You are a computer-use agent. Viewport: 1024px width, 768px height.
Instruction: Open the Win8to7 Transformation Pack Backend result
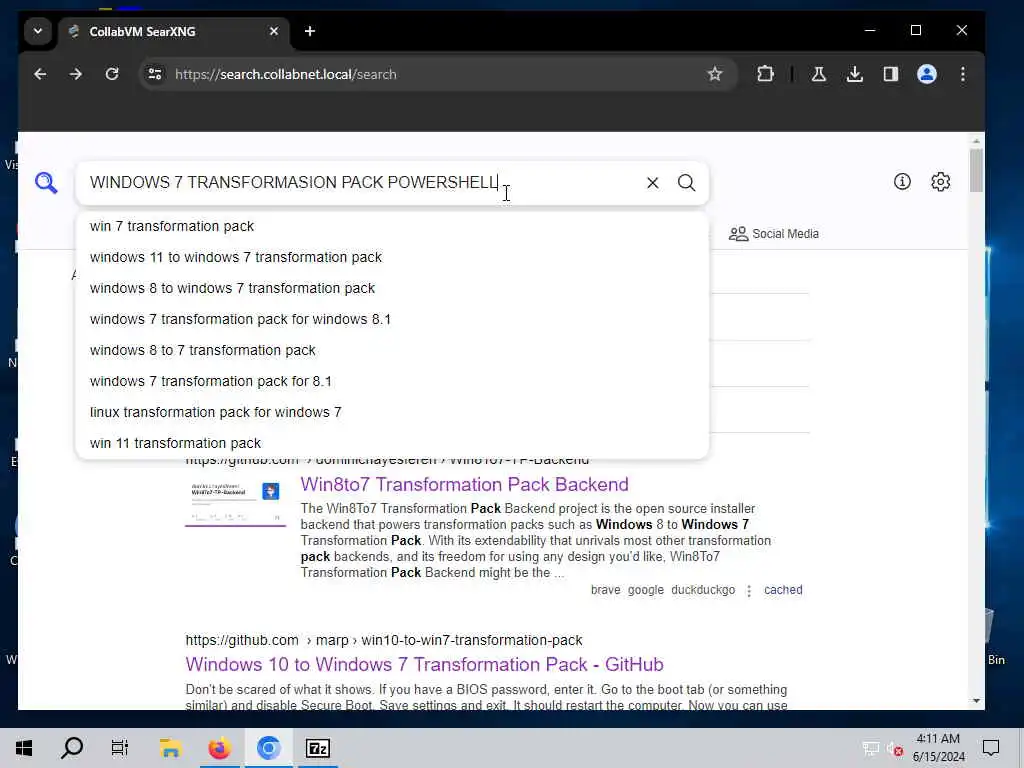pos(464,485)
